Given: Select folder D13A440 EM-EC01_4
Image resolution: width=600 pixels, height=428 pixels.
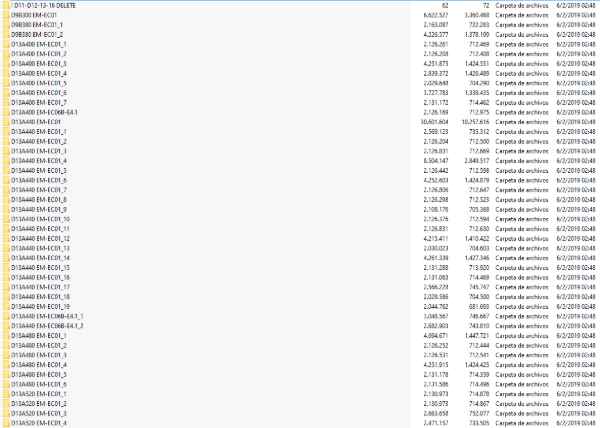Looking at the screenshot, I should pyautogui.click(x=39, y=160).
